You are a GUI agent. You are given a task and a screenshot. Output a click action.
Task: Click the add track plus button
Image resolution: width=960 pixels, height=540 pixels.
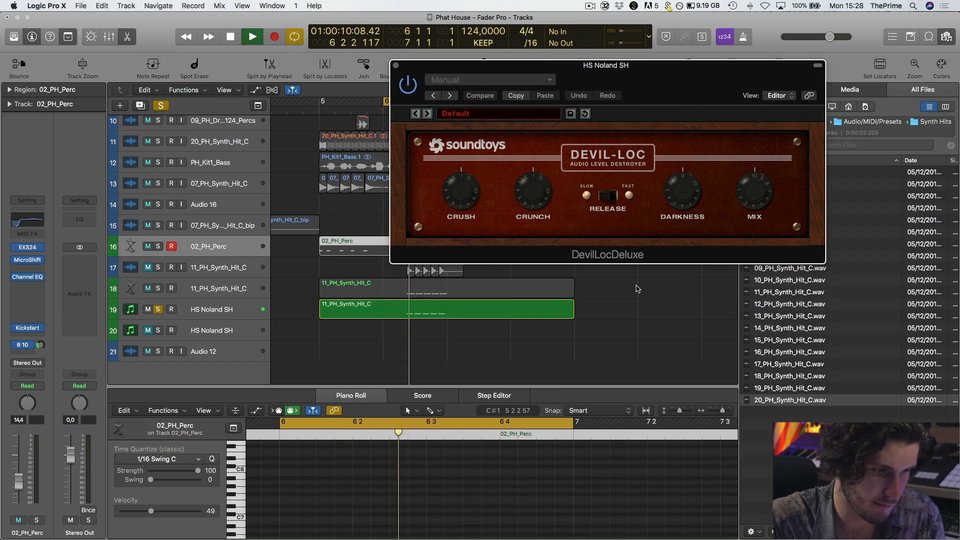pos(120,105)
